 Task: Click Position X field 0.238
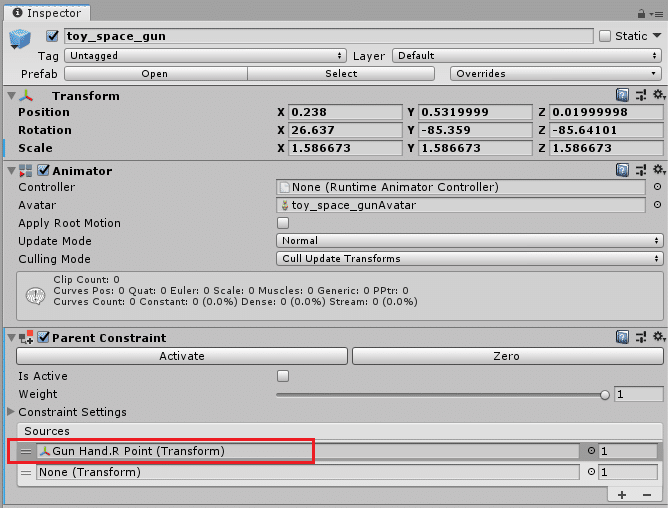345,112
